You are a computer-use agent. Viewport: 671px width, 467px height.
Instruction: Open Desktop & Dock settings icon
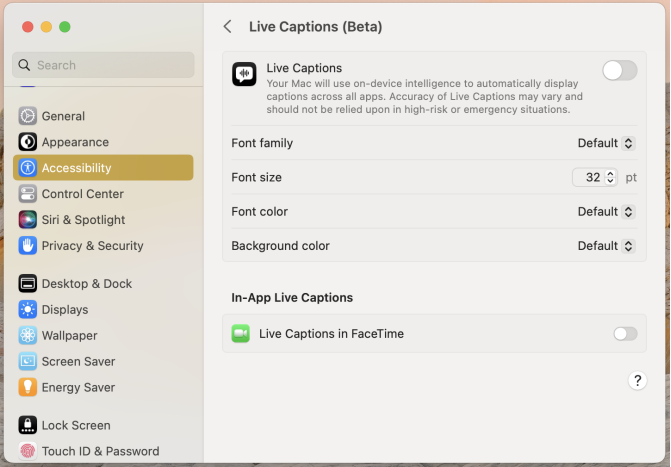pyautogui.click(x=28, y=284)
